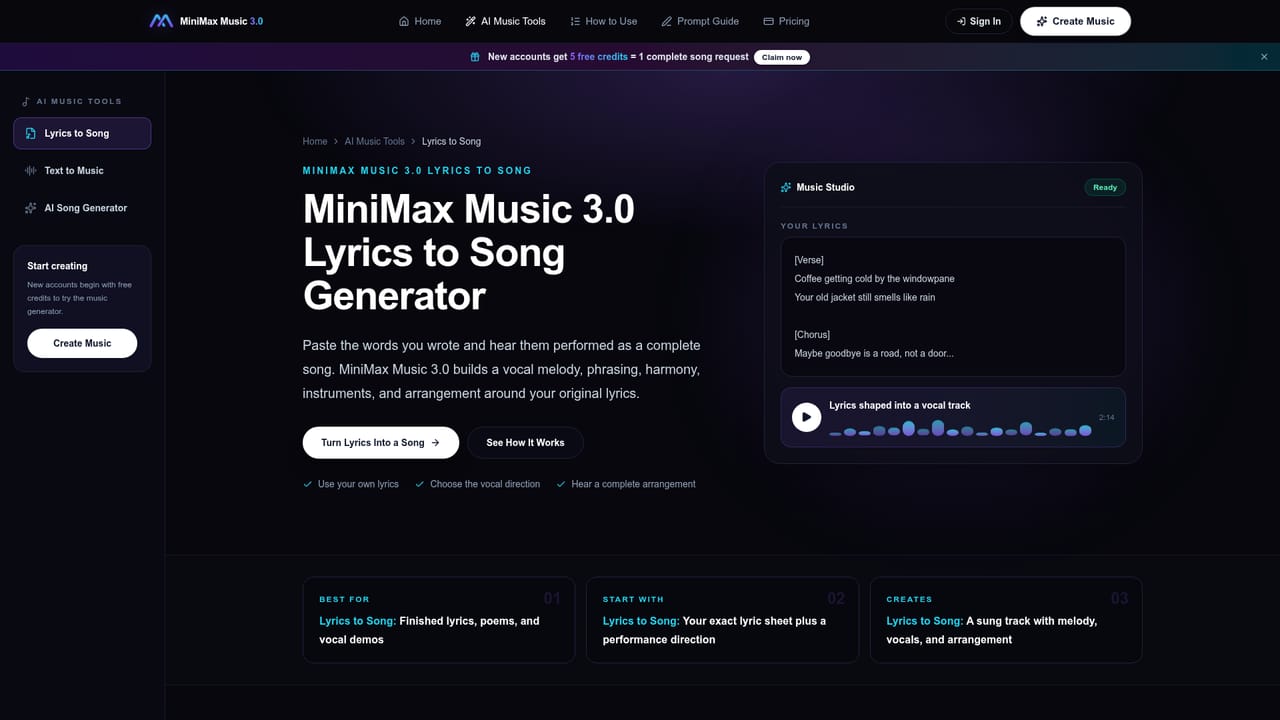This screenshot has height=720, width=1280.
Task: Click the Lyrics to Song breadcrumb text
Action: (x=451, y=141)
